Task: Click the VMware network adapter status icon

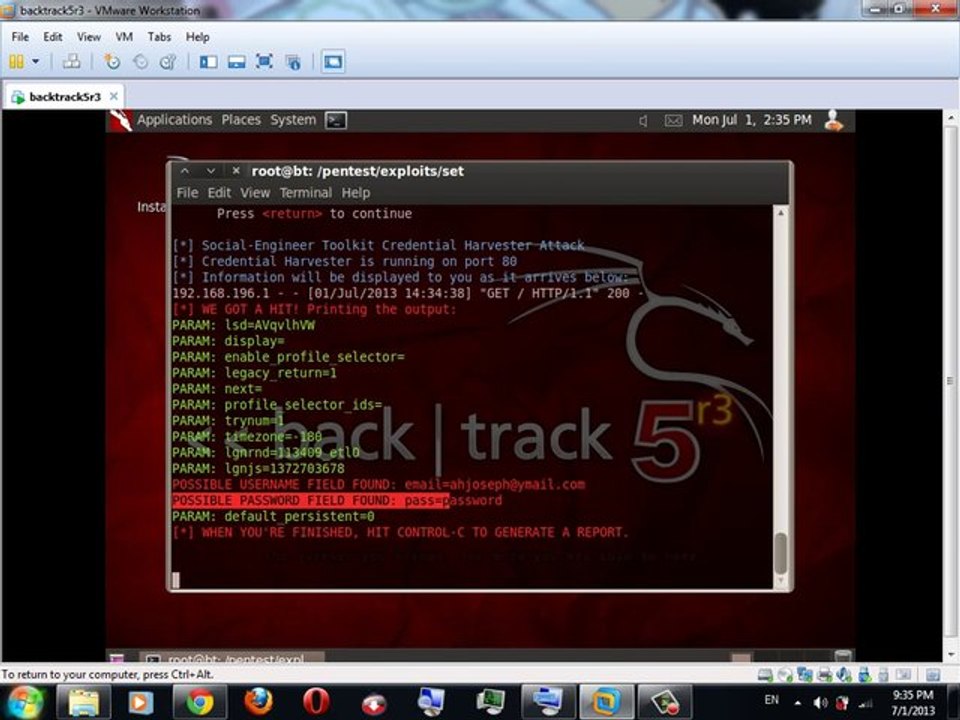Action: [804, 675]
